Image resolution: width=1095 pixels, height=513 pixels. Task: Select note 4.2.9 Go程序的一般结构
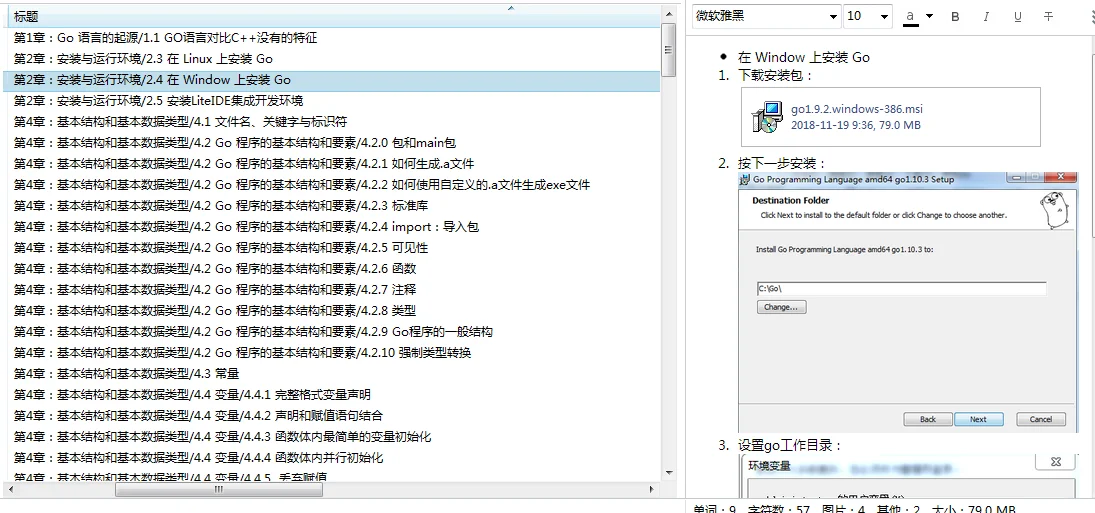click(333, 332)
